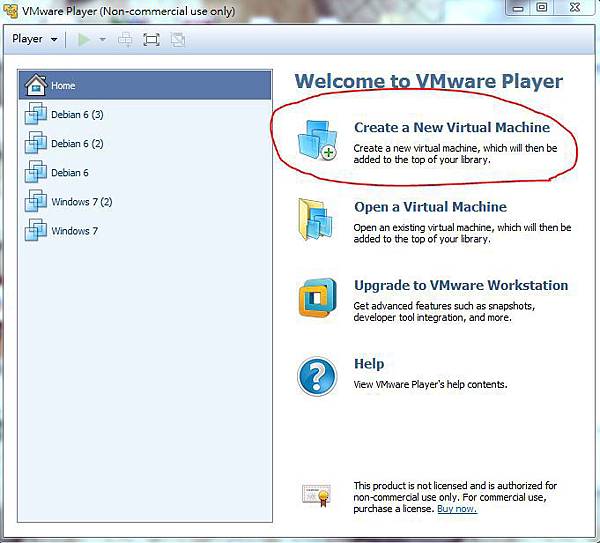This screenshot has width=600, height=543.
Task: Click the license certificate icon
Action: pos(316,495)
